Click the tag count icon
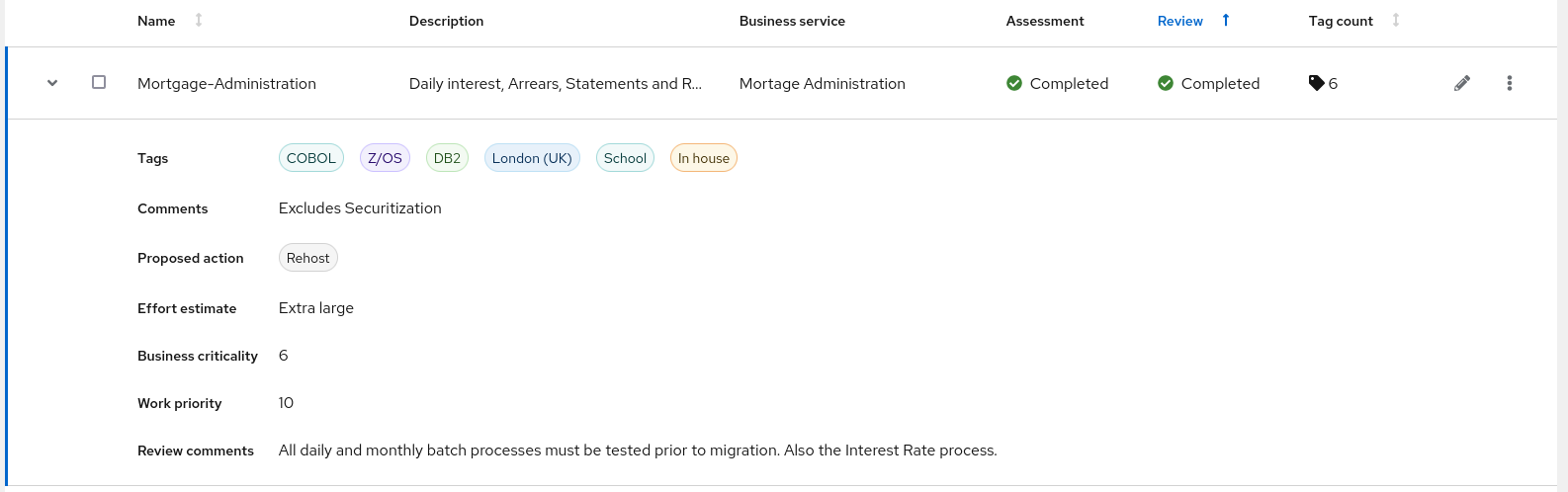 (x=1316, y=83)
